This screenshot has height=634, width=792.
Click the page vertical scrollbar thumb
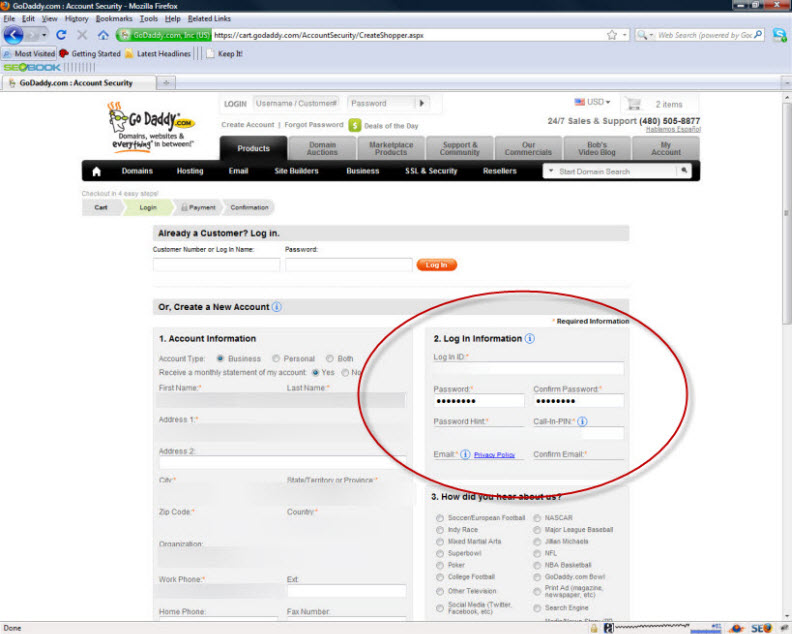786,214
